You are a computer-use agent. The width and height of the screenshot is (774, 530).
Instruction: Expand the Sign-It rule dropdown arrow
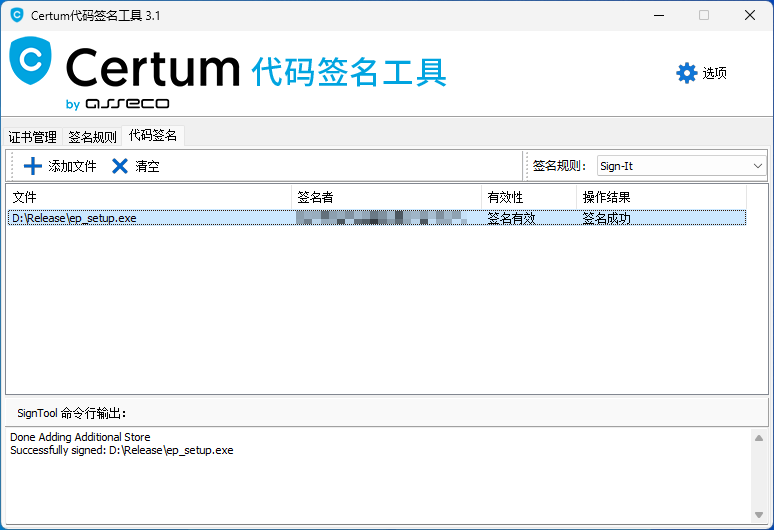point(758,166)
